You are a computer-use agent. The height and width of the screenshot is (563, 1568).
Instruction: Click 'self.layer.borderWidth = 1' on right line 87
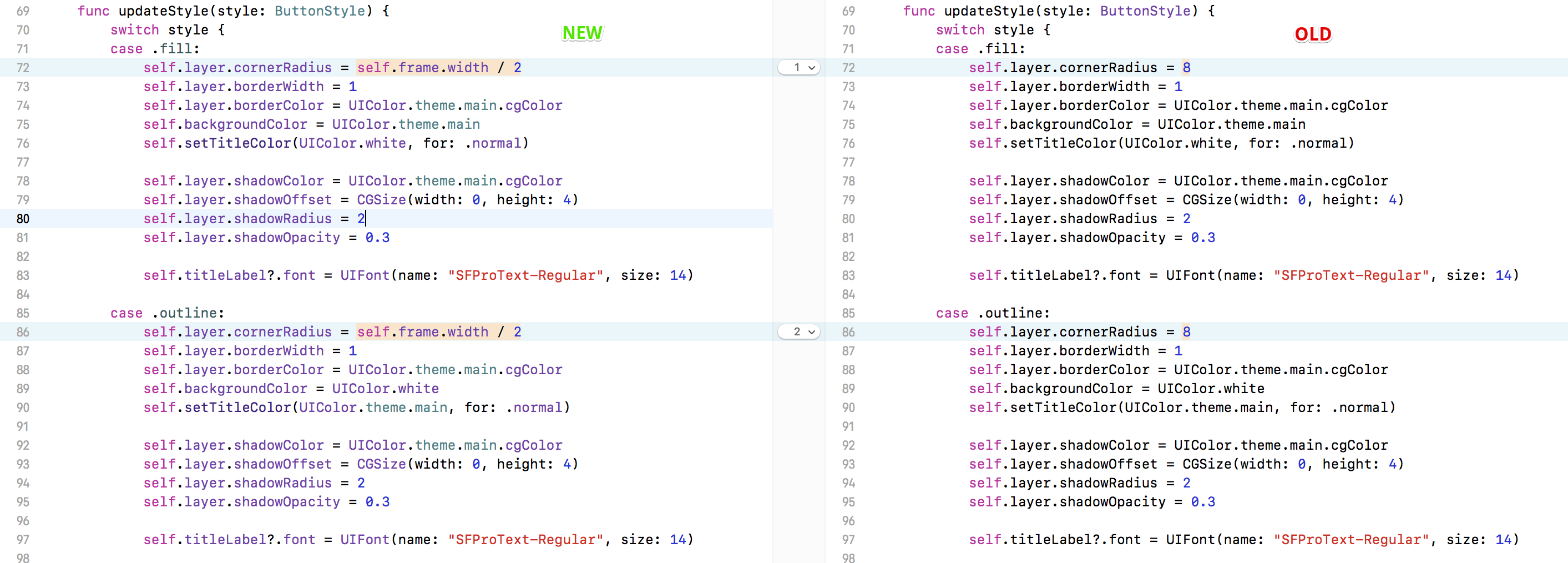[x=1075, y=351]
